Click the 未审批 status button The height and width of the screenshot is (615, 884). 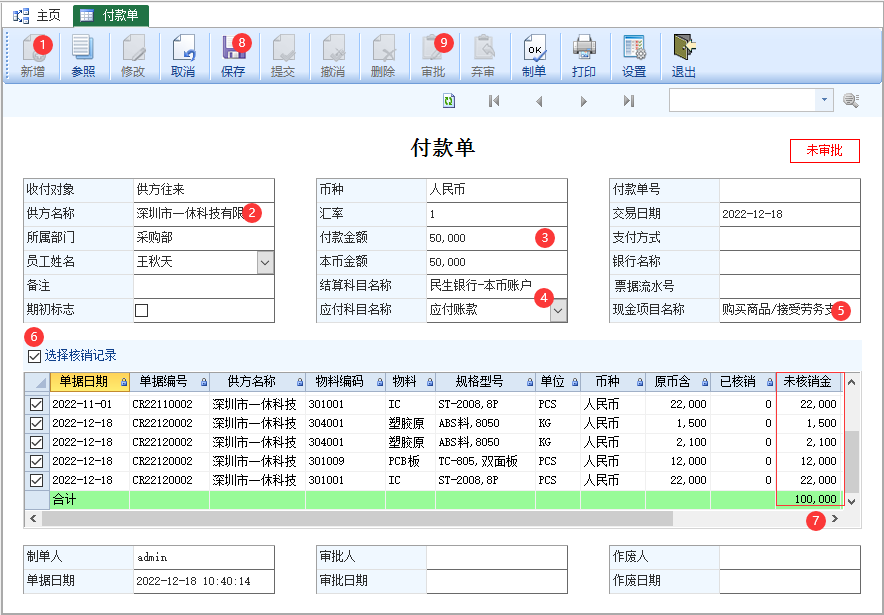[x=824, y=151]
